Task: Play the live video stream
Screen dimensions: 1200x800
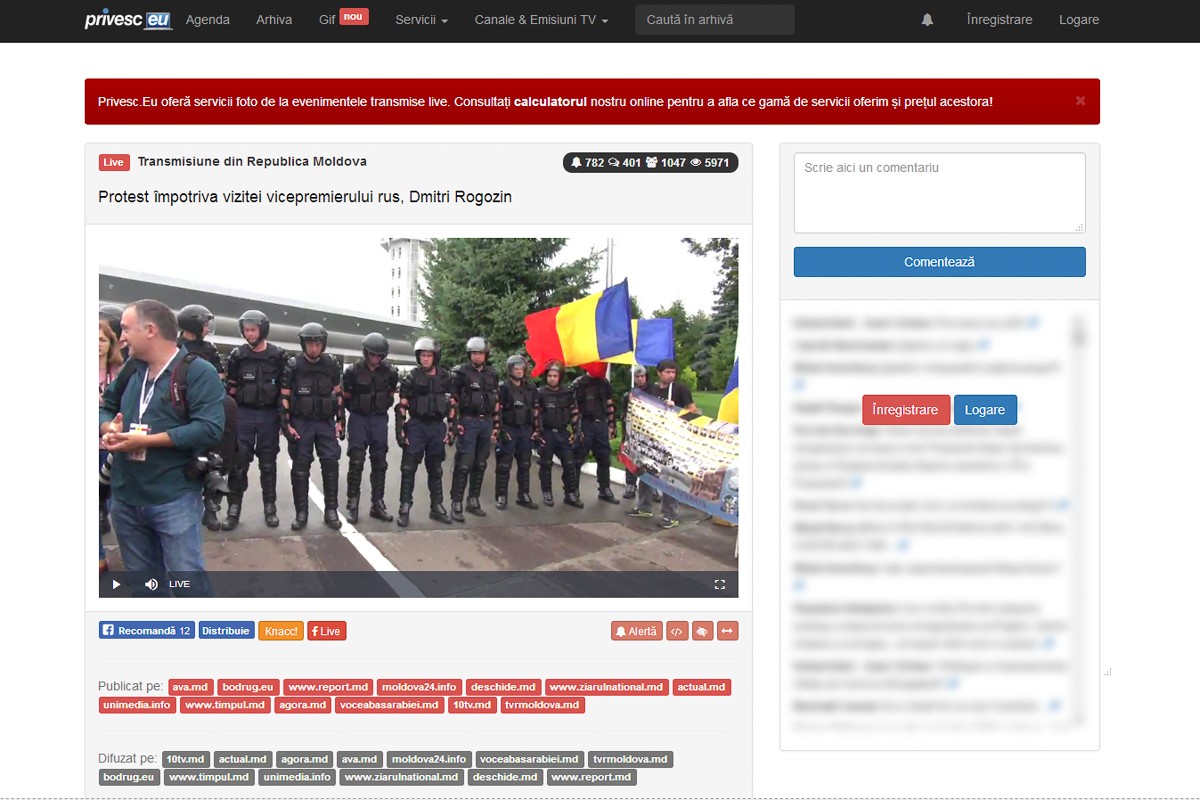Action: (x=116, y=584)
